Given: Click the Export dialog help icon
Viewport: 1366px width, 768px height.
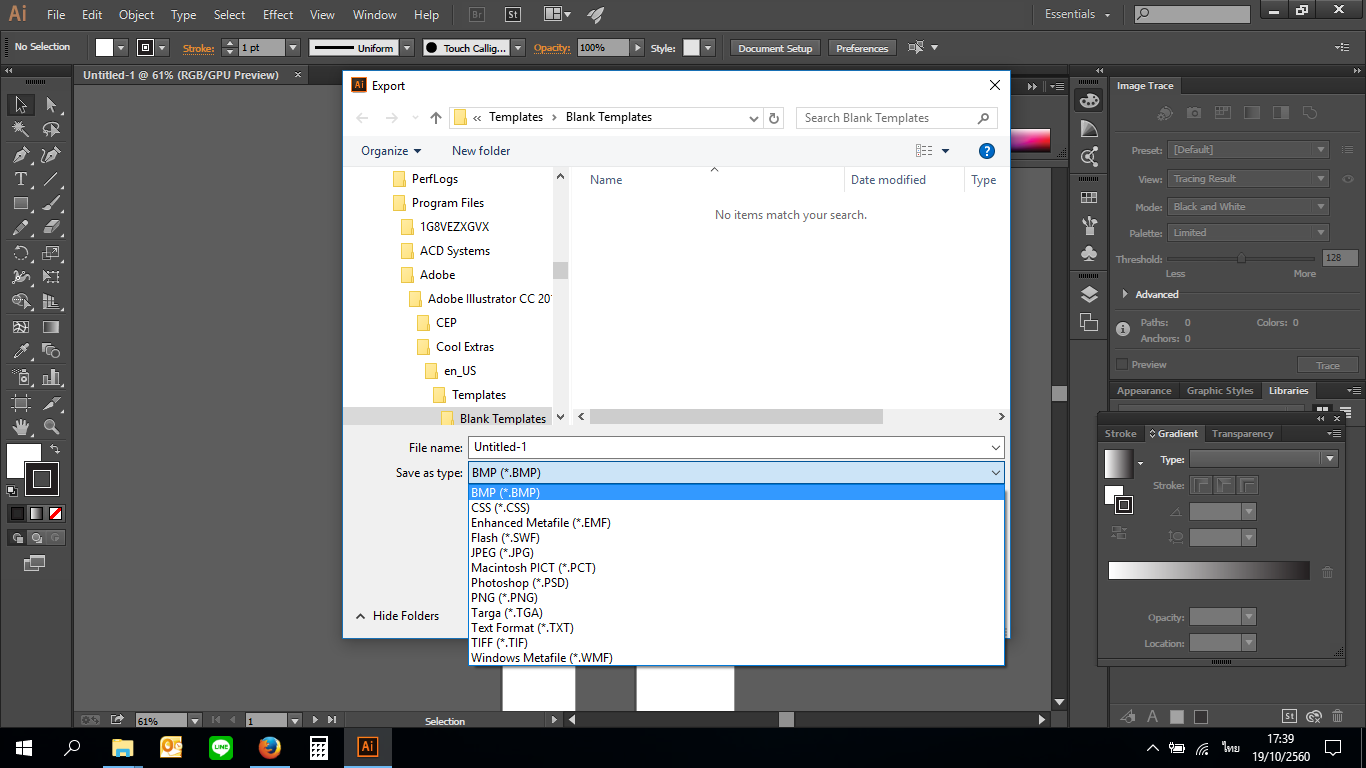Looking at the screenshot, I should pyautogui.click(x=987, y=151).
